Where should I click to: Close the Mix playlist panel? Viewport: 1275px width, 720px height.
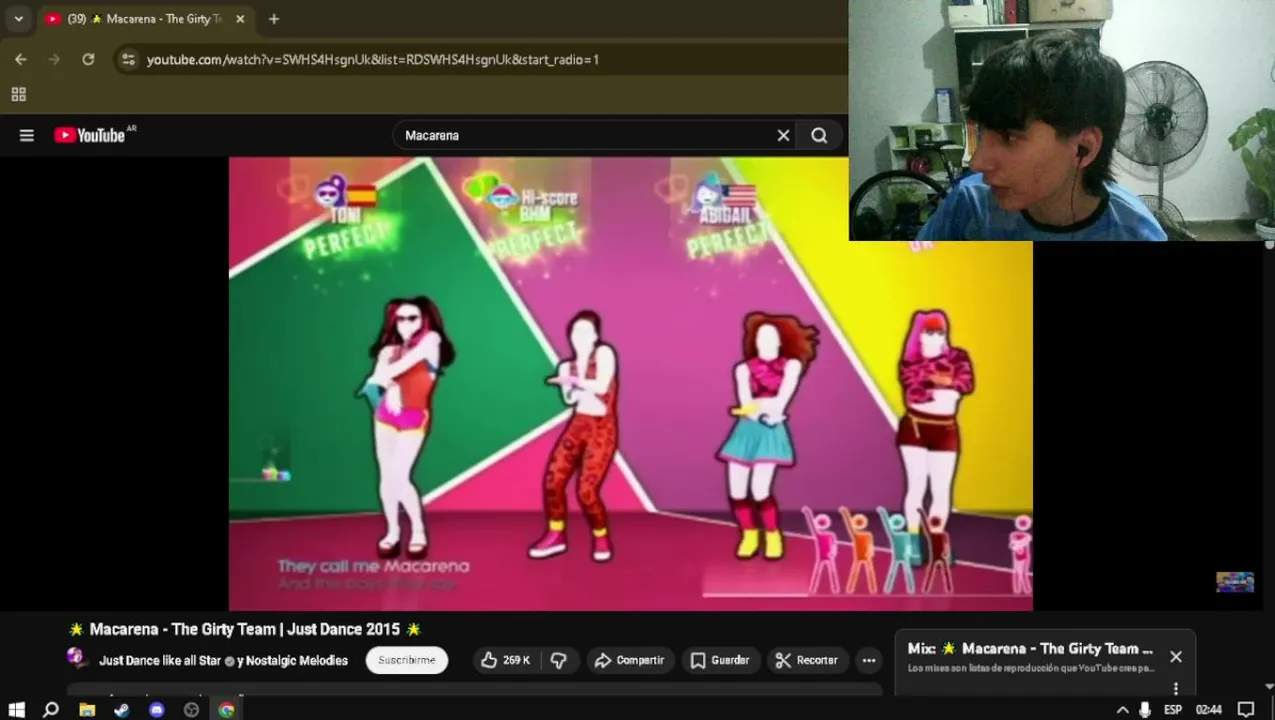1176,657
